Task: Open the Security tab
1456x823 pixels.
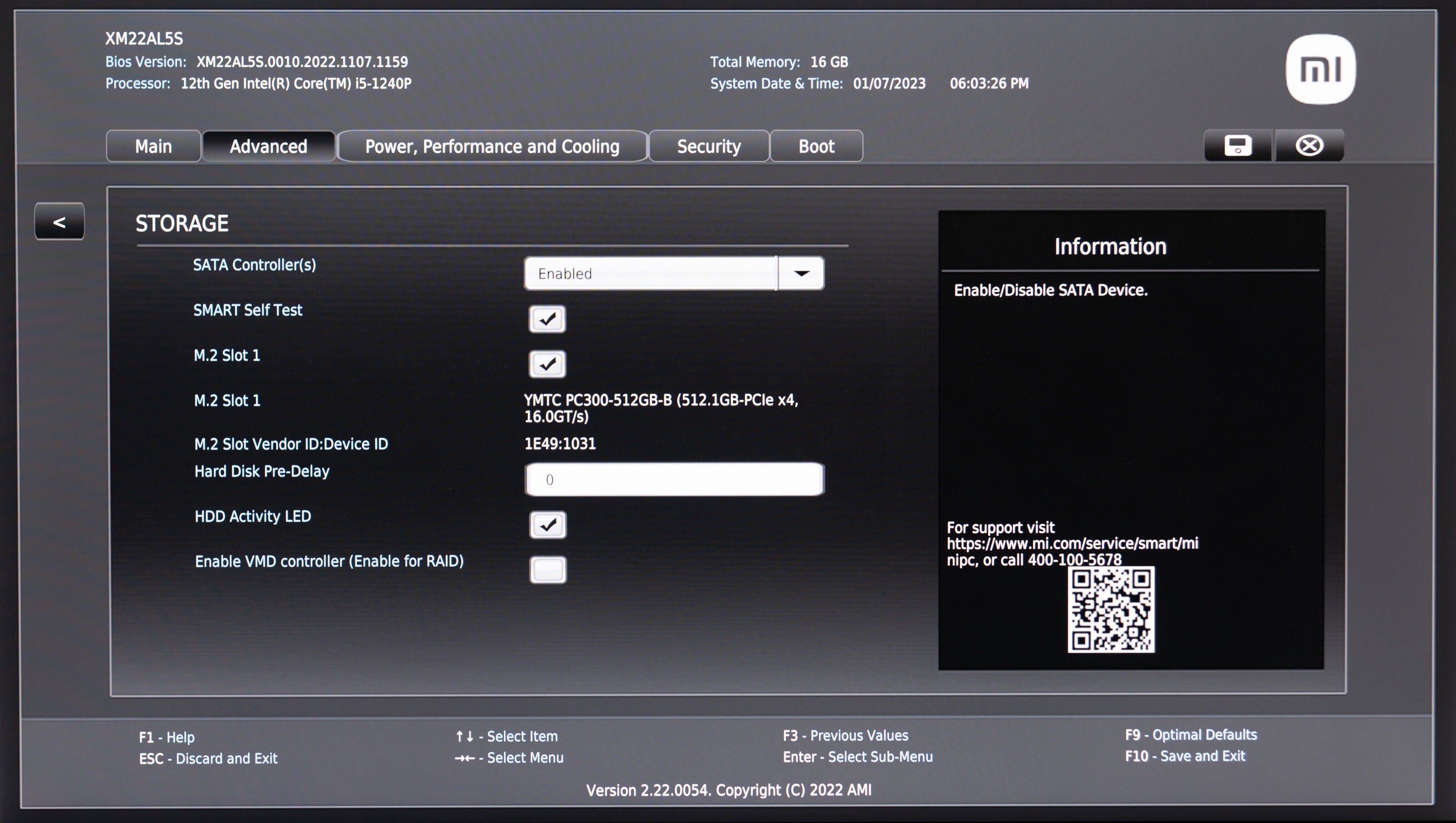Action: [x=709, y=147]
